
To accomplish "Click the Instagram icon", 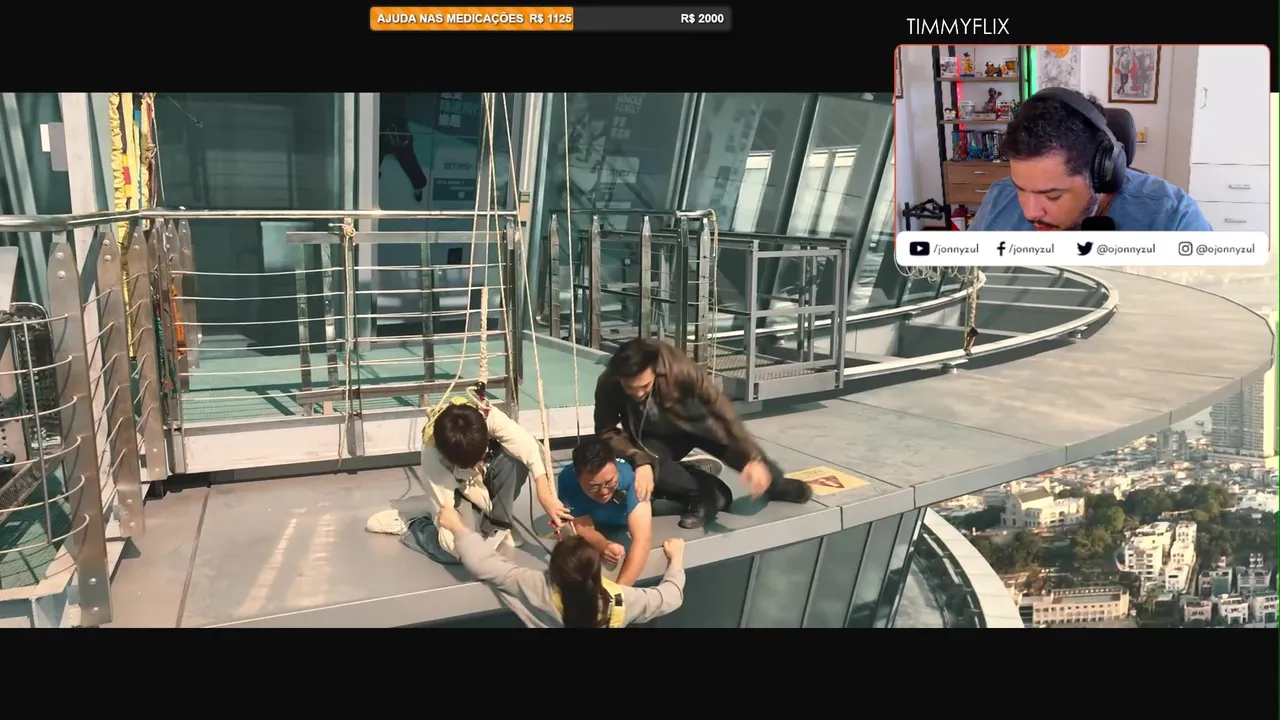I will tap(1185, 249).
